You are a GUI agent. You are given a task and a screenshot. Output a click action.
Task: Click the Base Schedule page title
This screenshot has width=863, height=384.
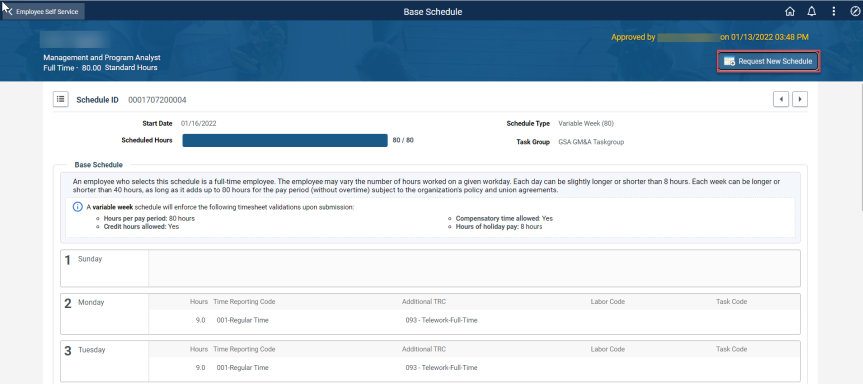[433, 12]
